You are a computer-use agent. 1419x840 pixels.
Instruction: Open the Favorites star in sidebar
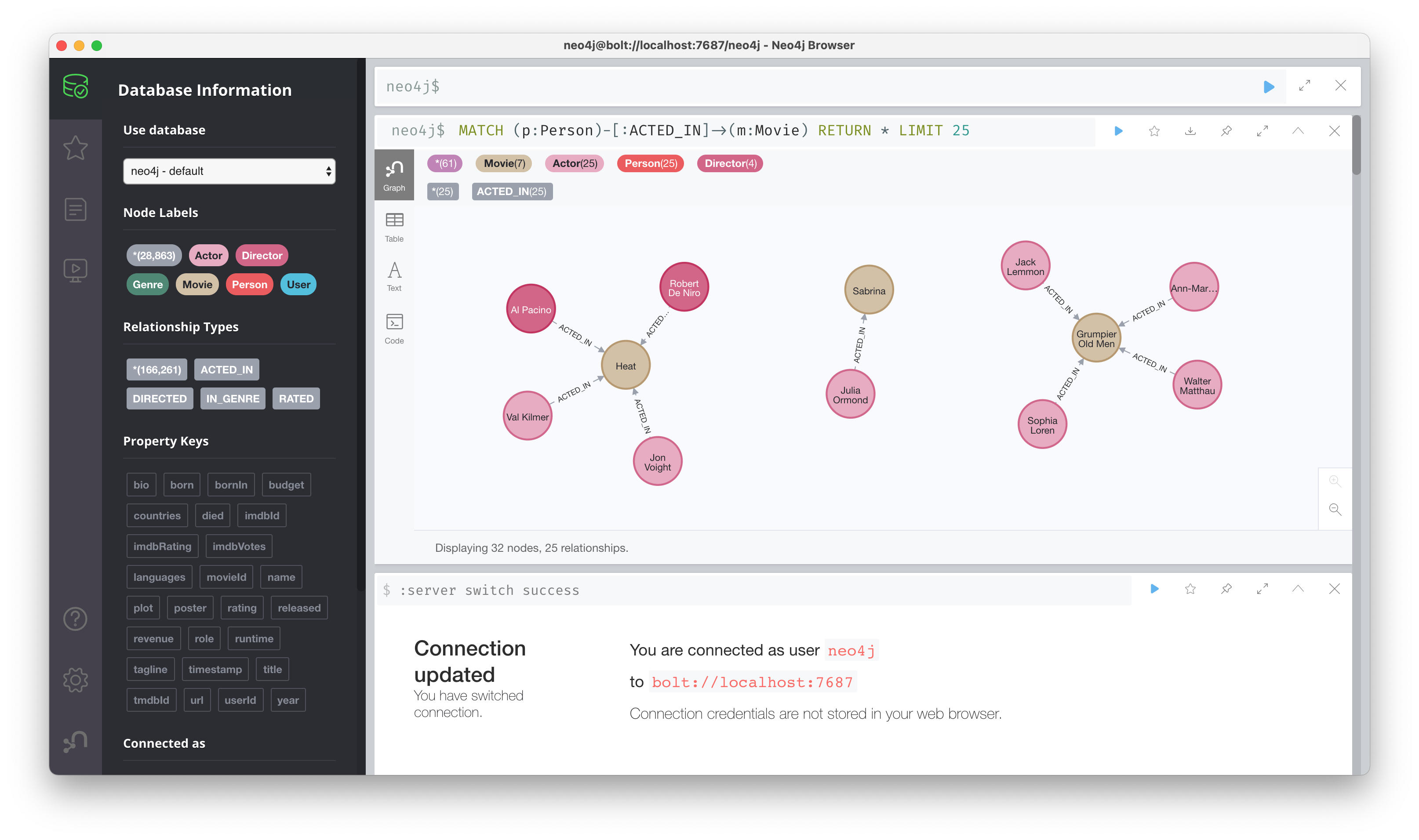[75, 148]
